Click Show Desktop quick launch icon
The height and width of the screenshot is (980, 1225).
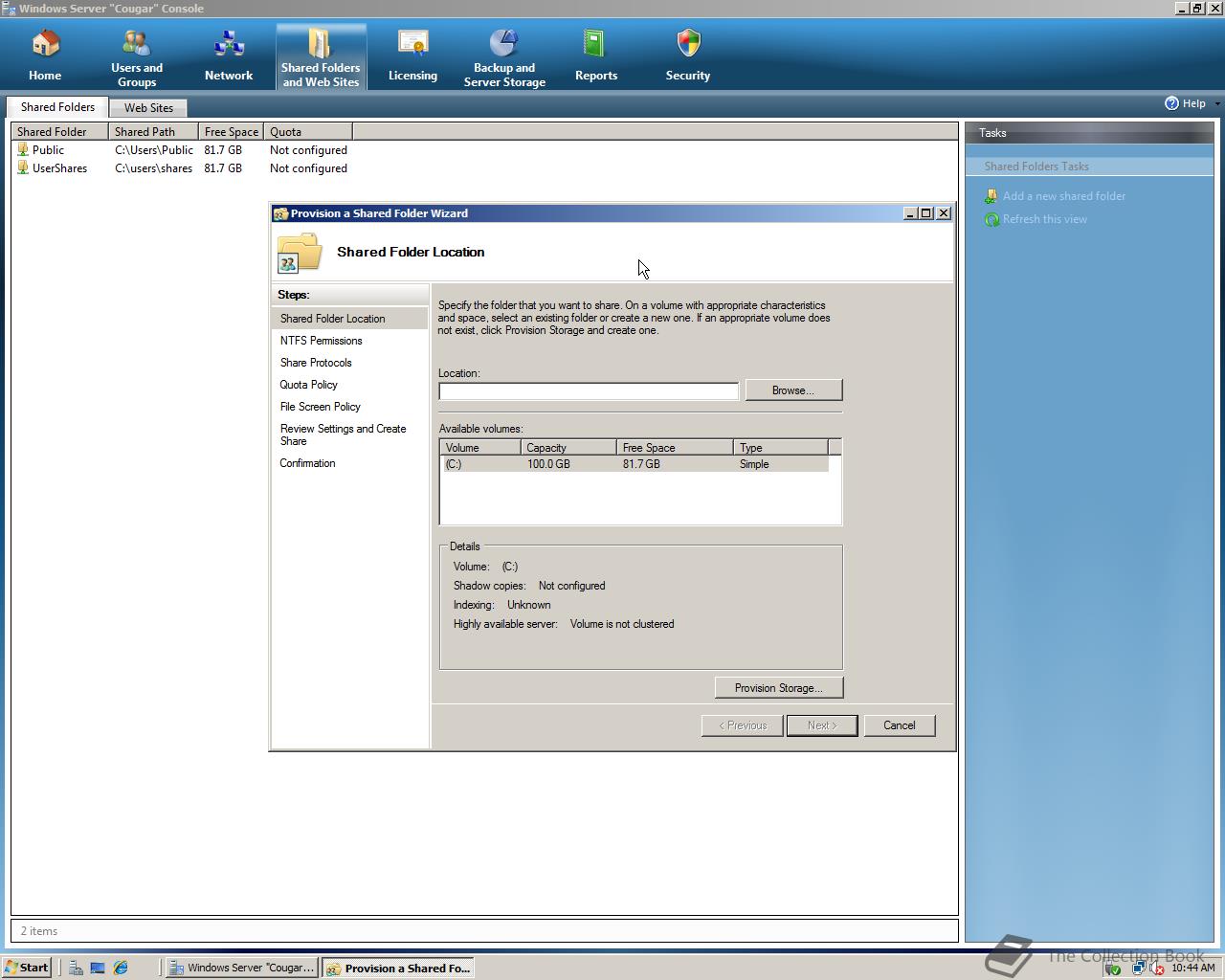click(x=98, y=968)
